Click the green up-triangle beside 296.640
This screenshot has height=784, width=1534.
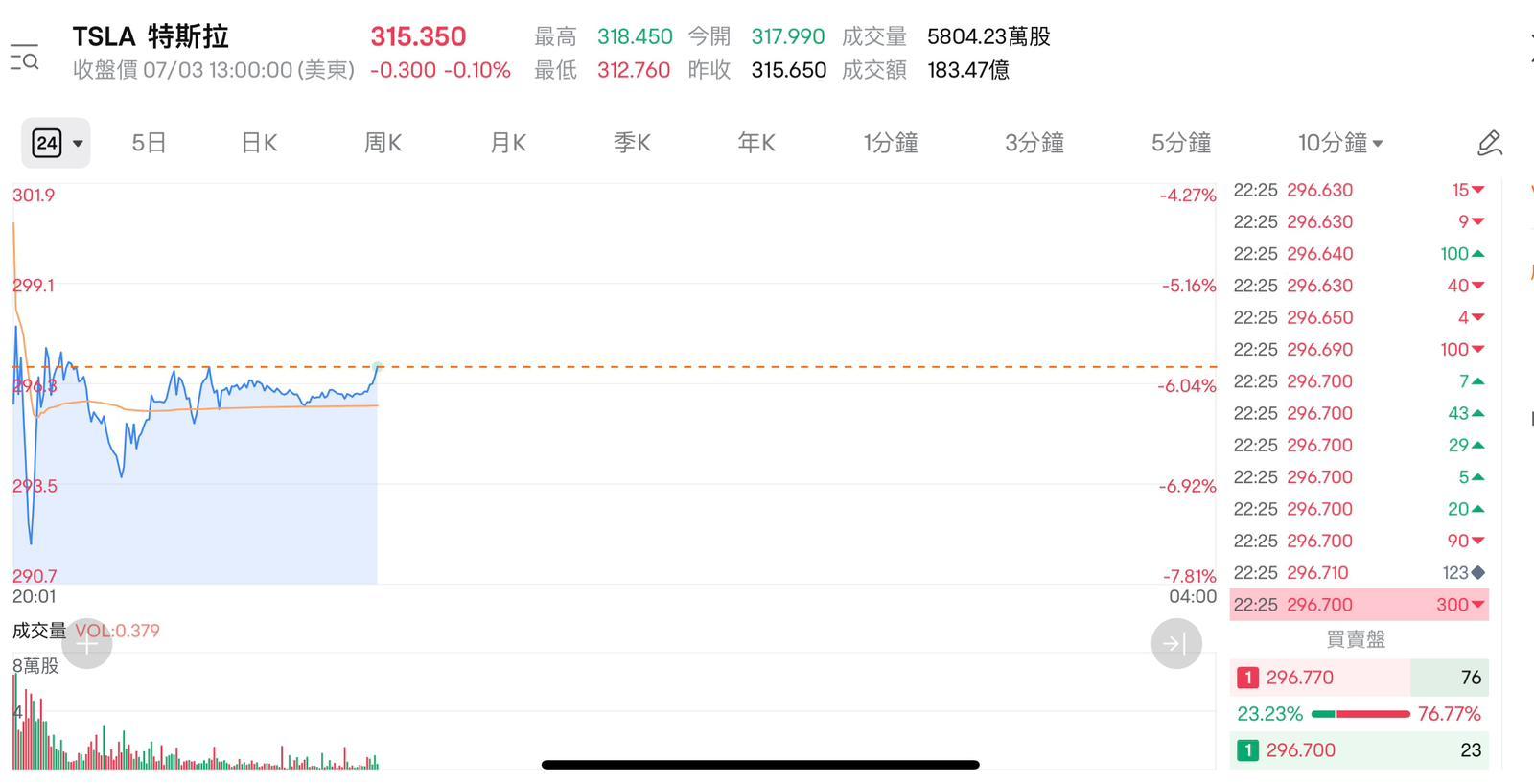pos(1477,253)
